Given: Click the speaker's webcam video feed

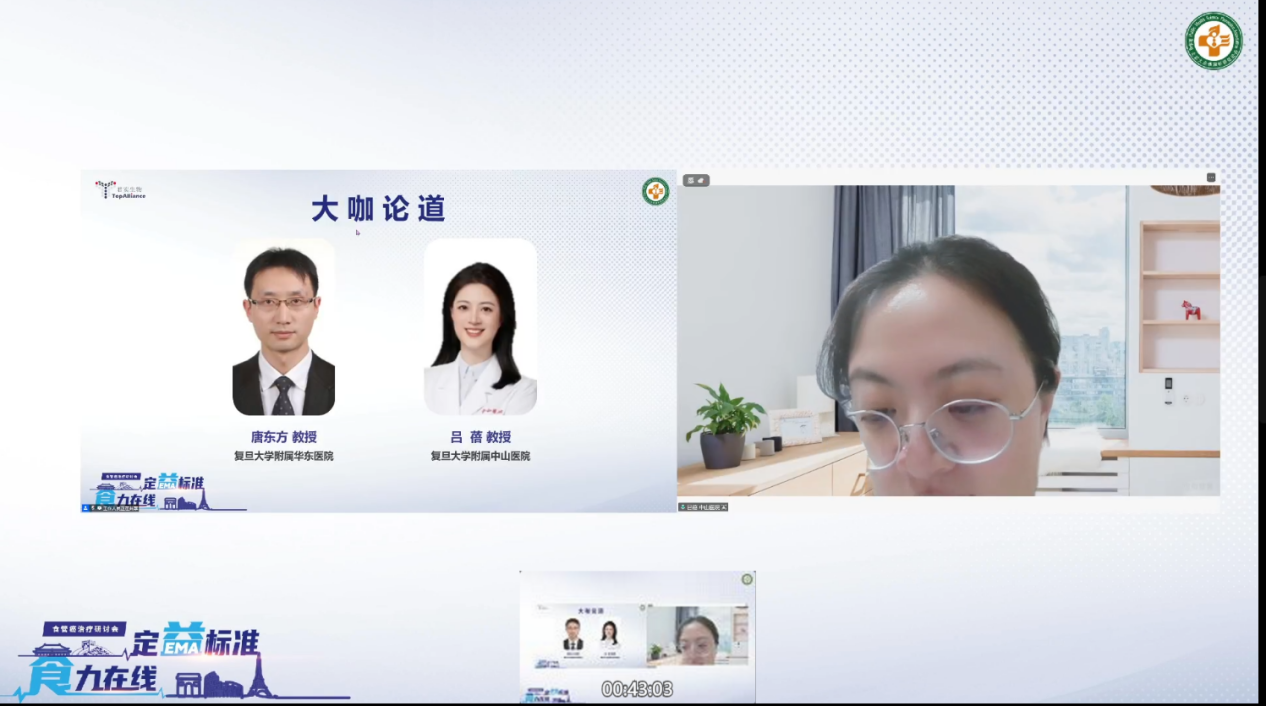Looking at the screenshot, I should coord(948,340).
